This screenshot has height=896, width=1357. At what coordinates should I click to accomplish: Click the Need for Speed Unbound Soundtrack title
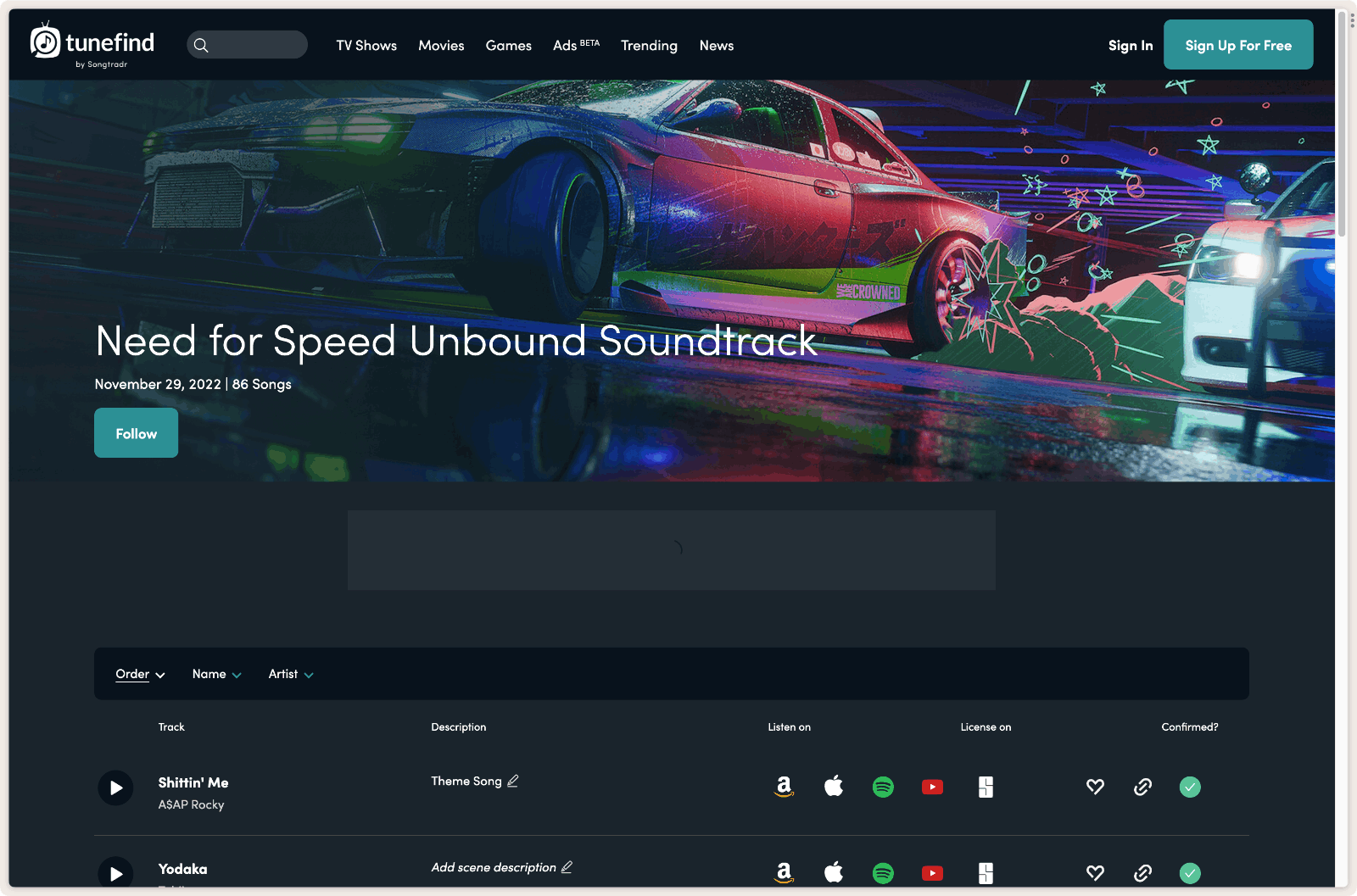pyautogui.click(x=455, y=341)
